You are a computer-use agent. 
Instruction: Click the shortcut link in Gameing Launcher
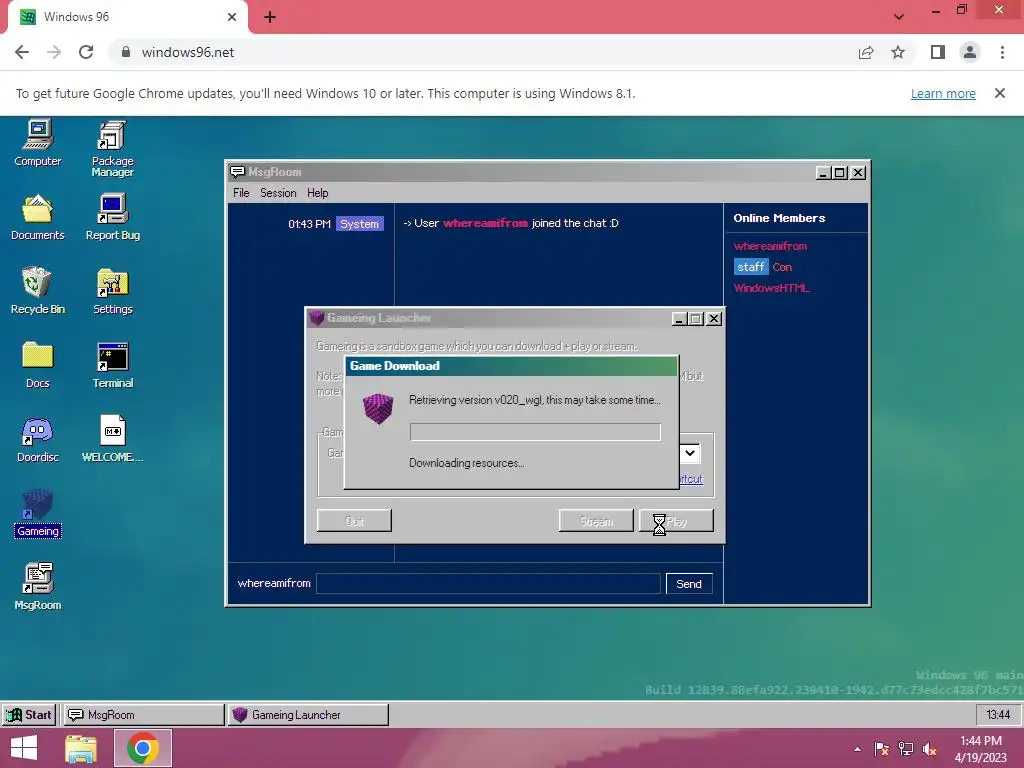pos(691,479)
